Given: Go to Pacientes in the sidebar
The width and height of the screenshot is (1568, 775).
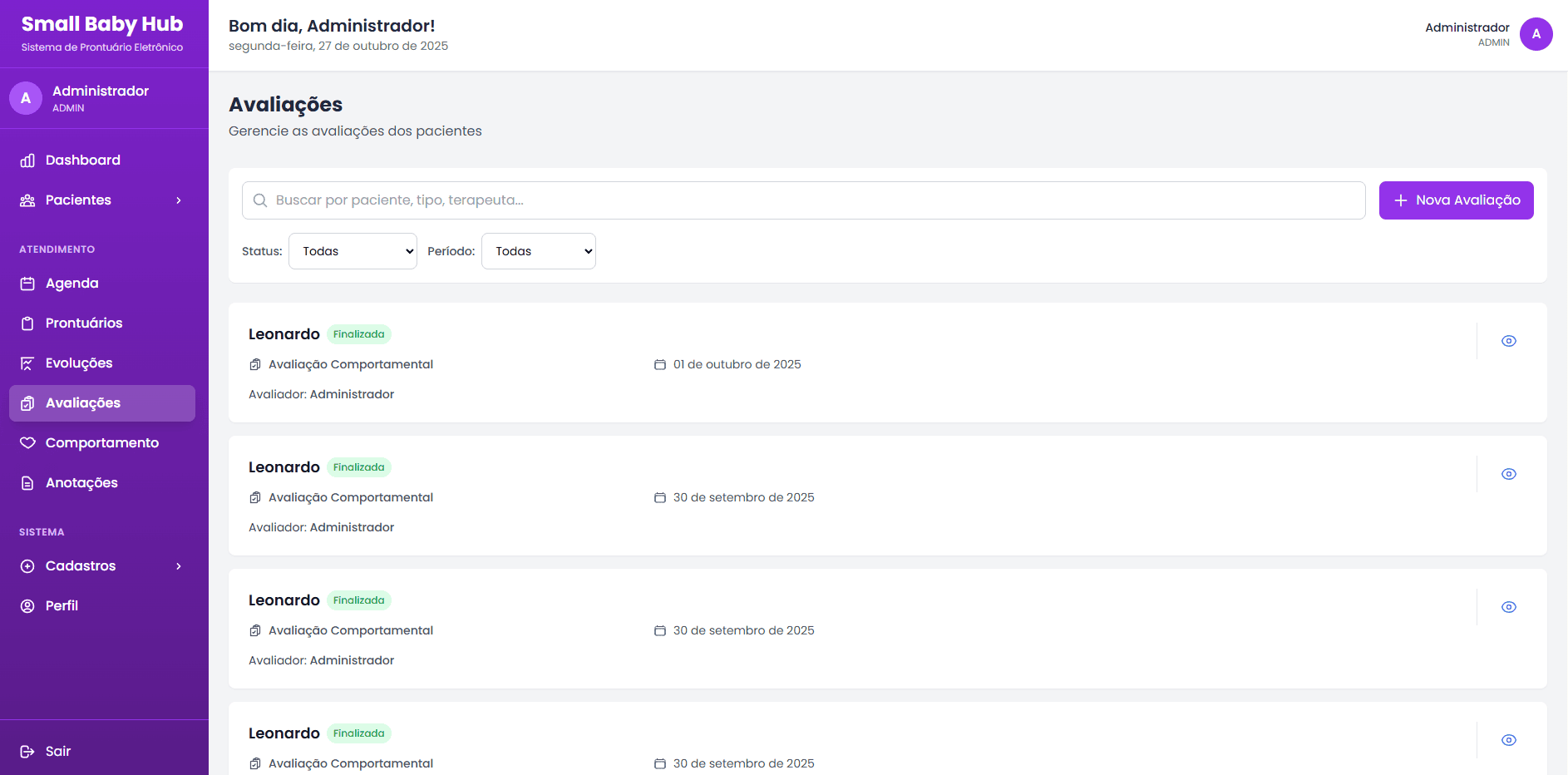Looking at the screenshot, I should pos(78,200).
